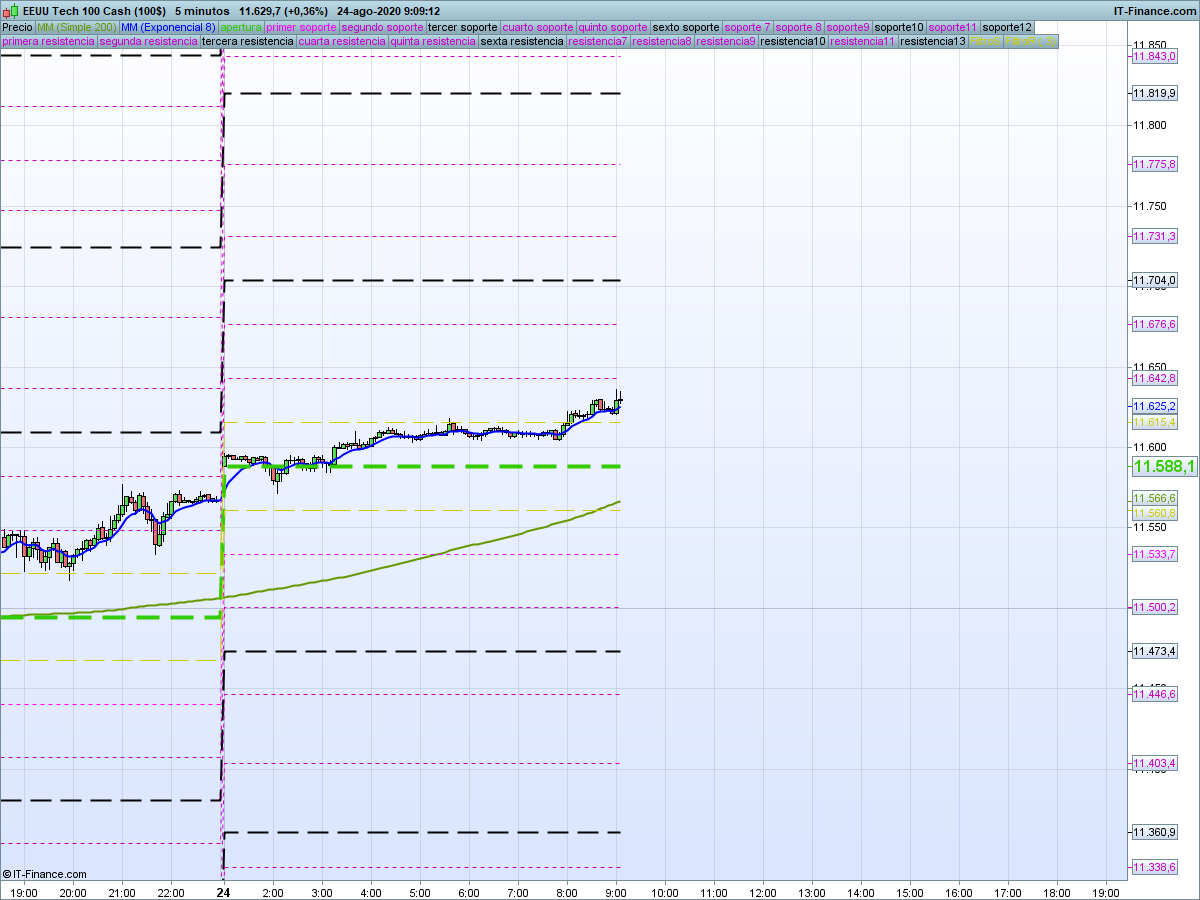Click the 11.625,2 current price label
Screen dimensions: 1200x900
(1154, 406)
